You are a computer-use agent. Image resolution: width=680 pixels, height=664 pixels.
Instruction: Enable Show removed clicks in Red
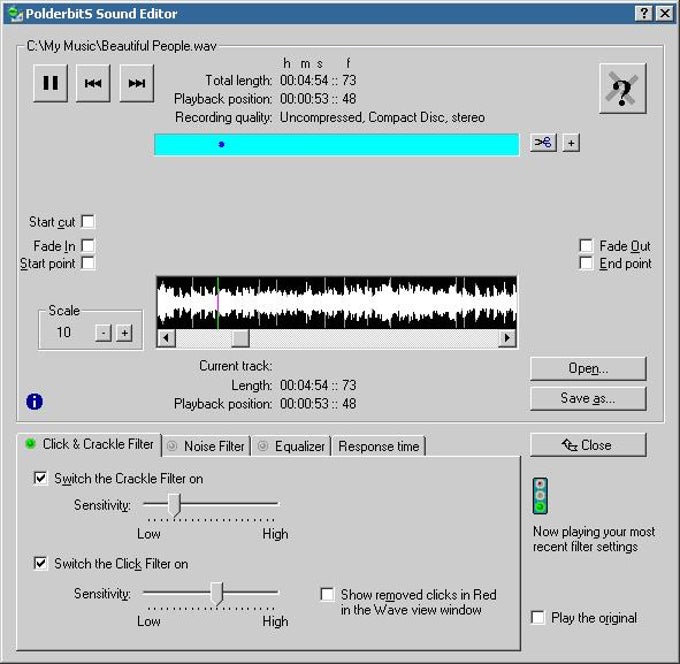point(327,594)
